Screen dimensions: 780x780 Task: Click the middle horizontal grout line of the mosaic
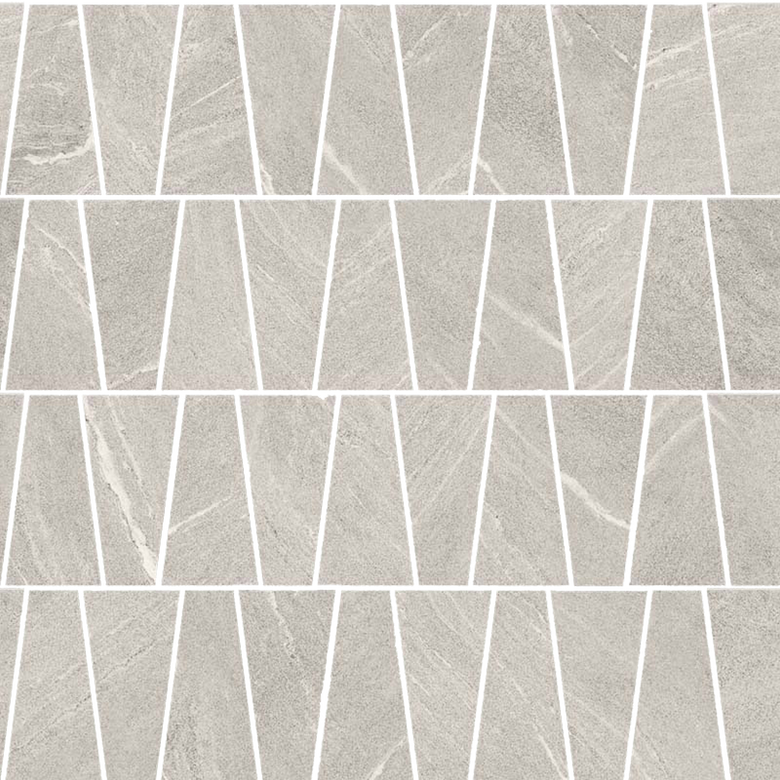pyautogui.click(x=390, y=392)
